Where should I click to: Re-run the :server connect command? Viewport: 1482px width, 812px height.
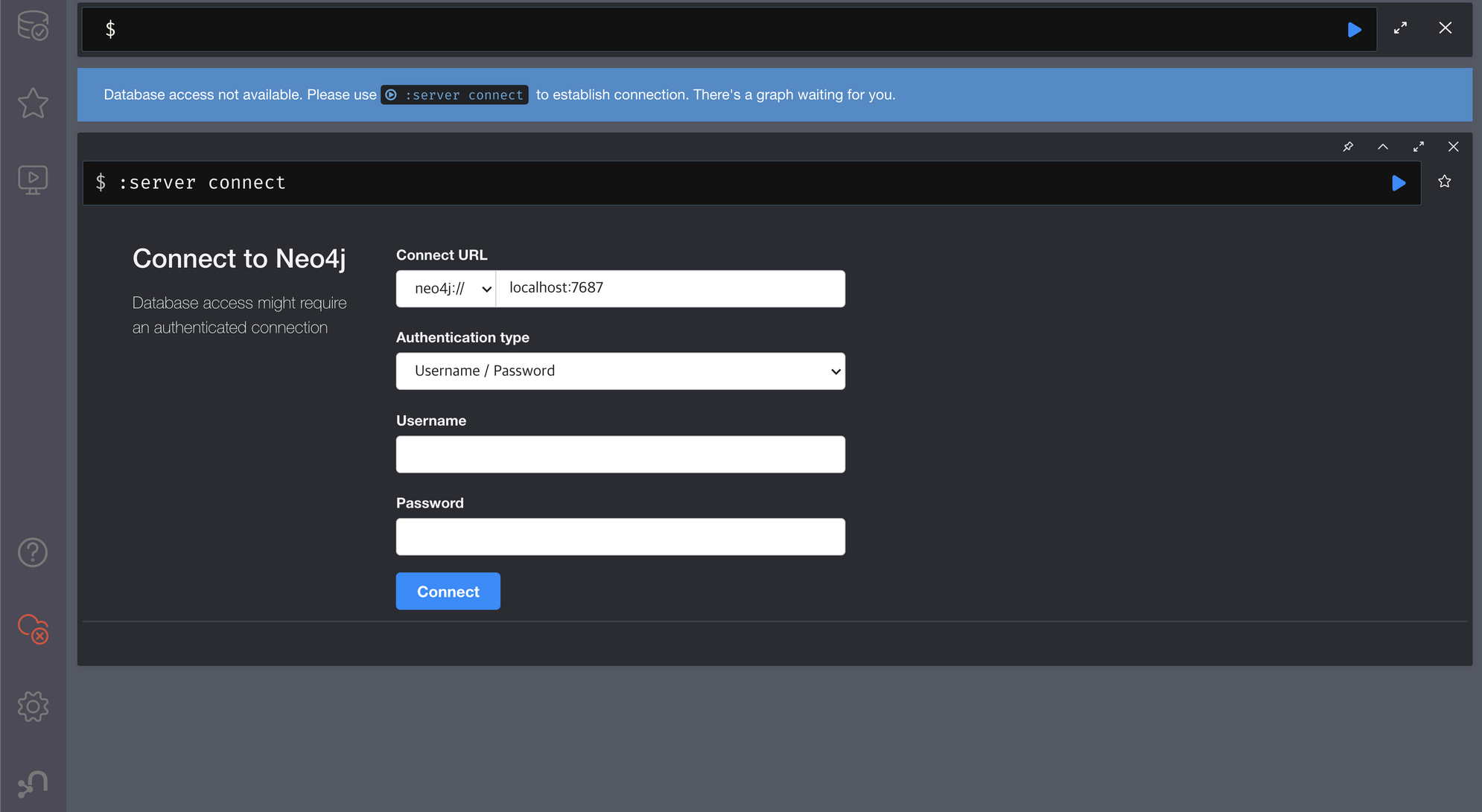[1398, 183]
